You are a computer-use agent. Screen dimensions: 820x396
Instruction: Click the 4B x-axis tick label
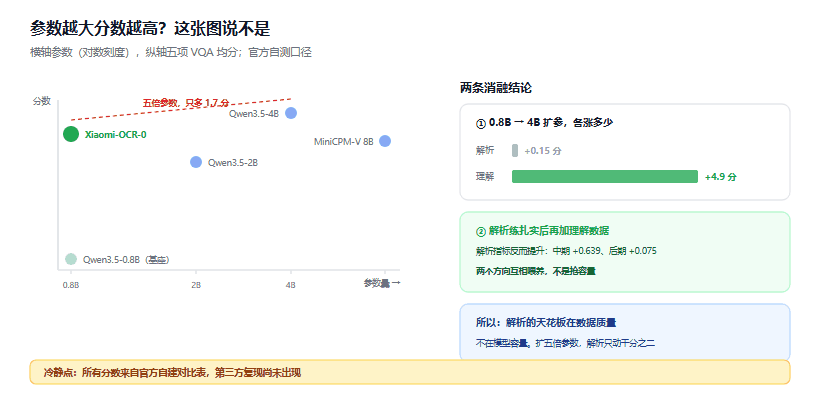291,285
